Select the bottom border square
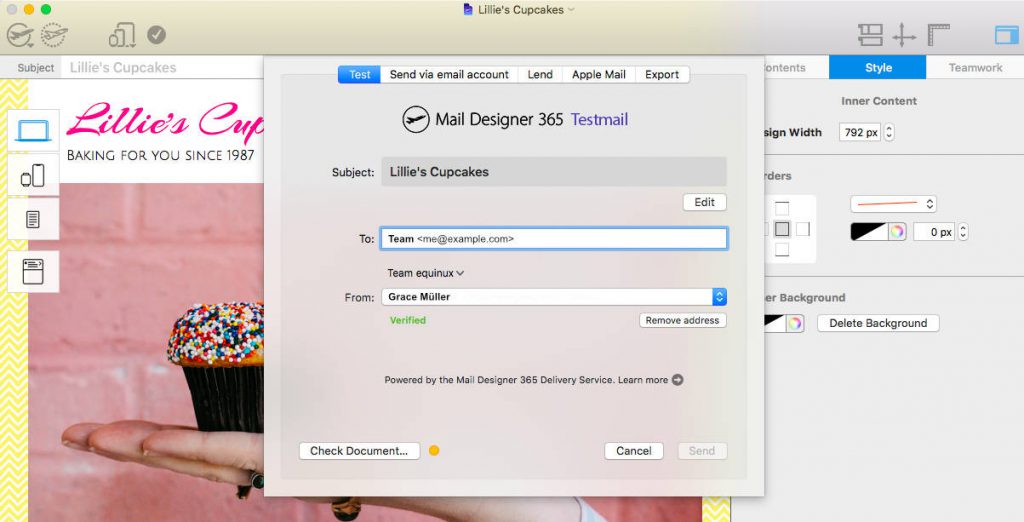The height and width of the screenshot is (522, 1024). pos(782,250)
